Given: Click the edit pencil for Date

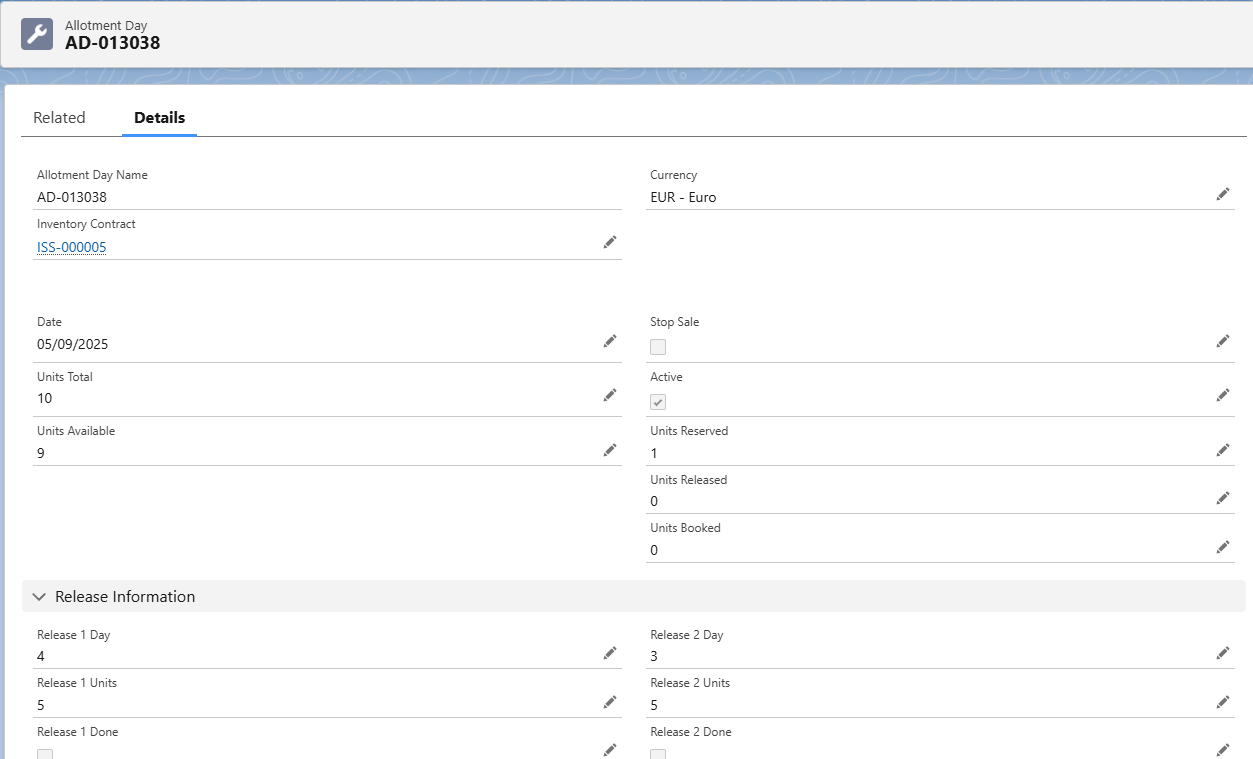Looking at the screenshot, I should coord(610,341).
